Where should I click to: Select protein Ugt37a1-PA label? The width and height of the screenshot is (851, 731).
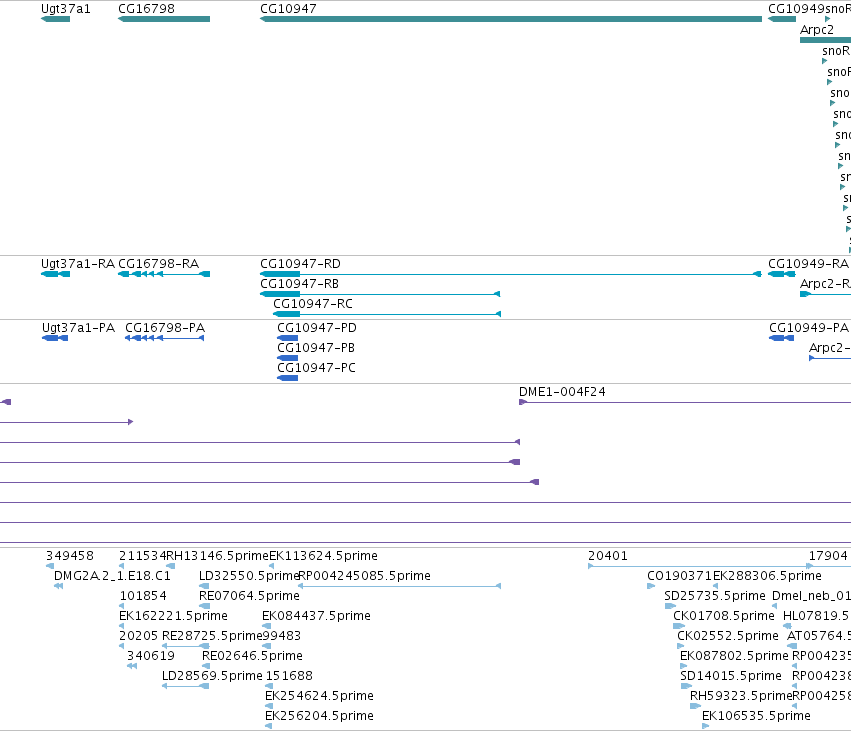78,328
